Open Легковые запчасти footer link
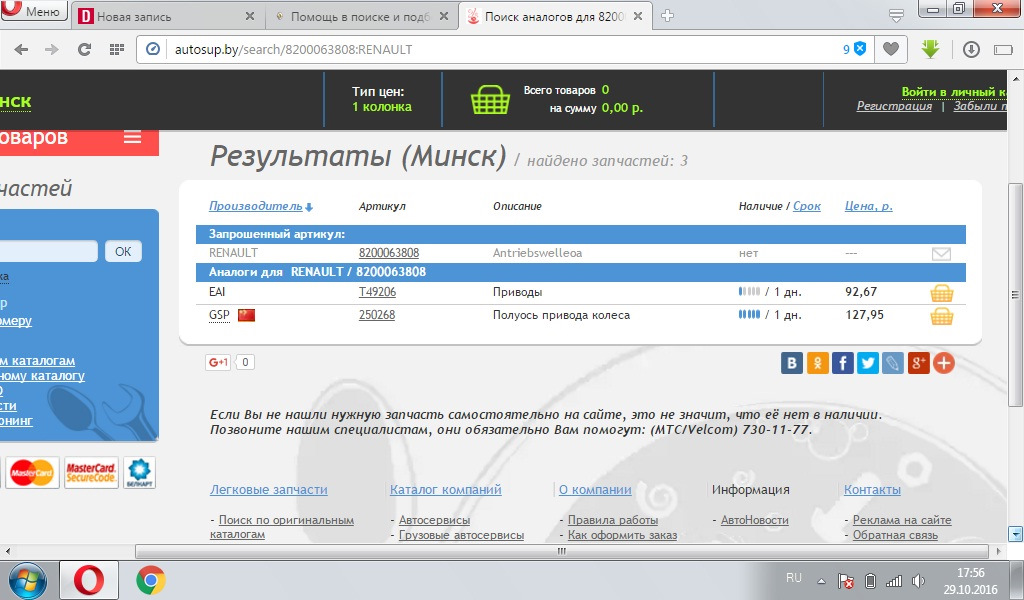This screenshot has height=600, width=1024. tap(268, 490)
